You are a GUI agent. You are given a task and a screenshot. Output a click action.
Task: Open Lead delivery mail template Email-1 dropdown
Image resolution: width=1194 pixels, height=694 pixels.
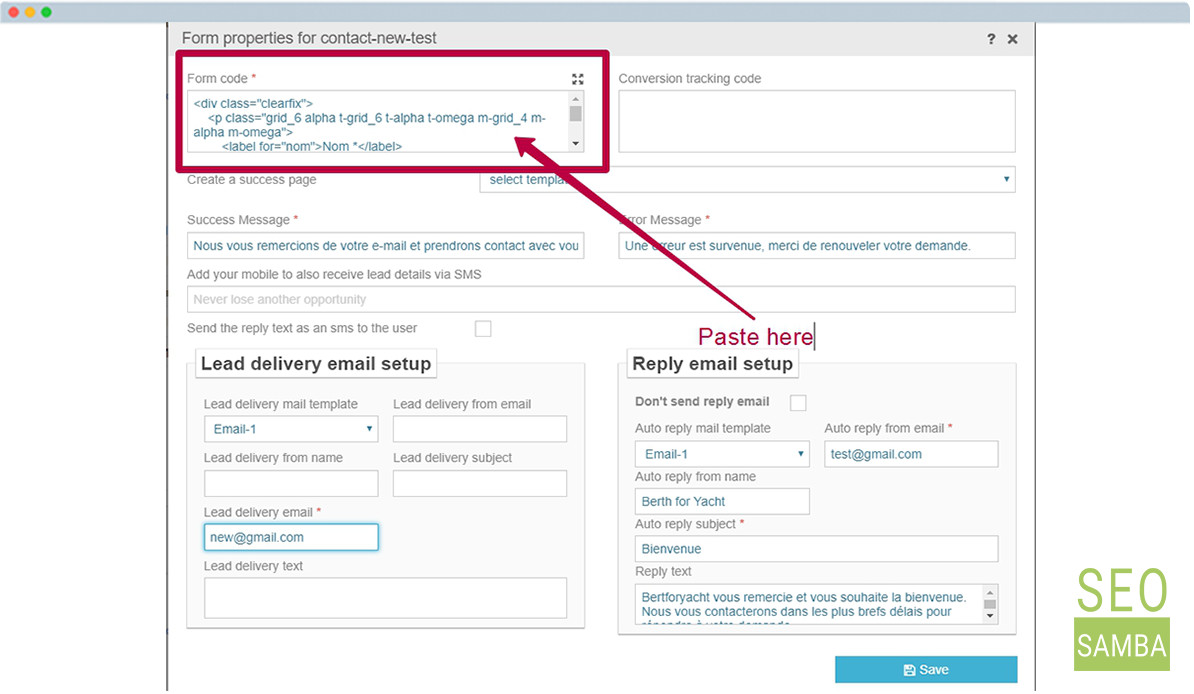pyautogui.click(x=291, y=429)
